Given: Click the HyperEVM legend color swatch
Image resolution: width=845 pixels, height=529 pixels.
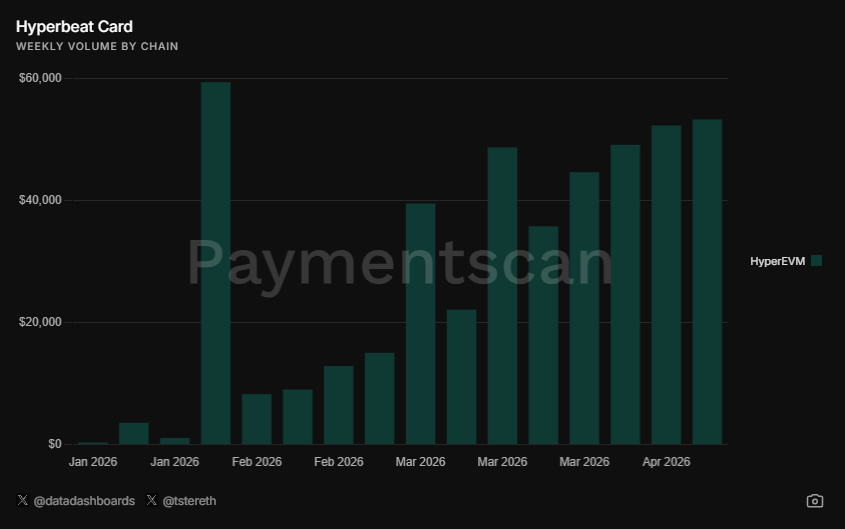Looking at the screenshot, I should 816,261.
